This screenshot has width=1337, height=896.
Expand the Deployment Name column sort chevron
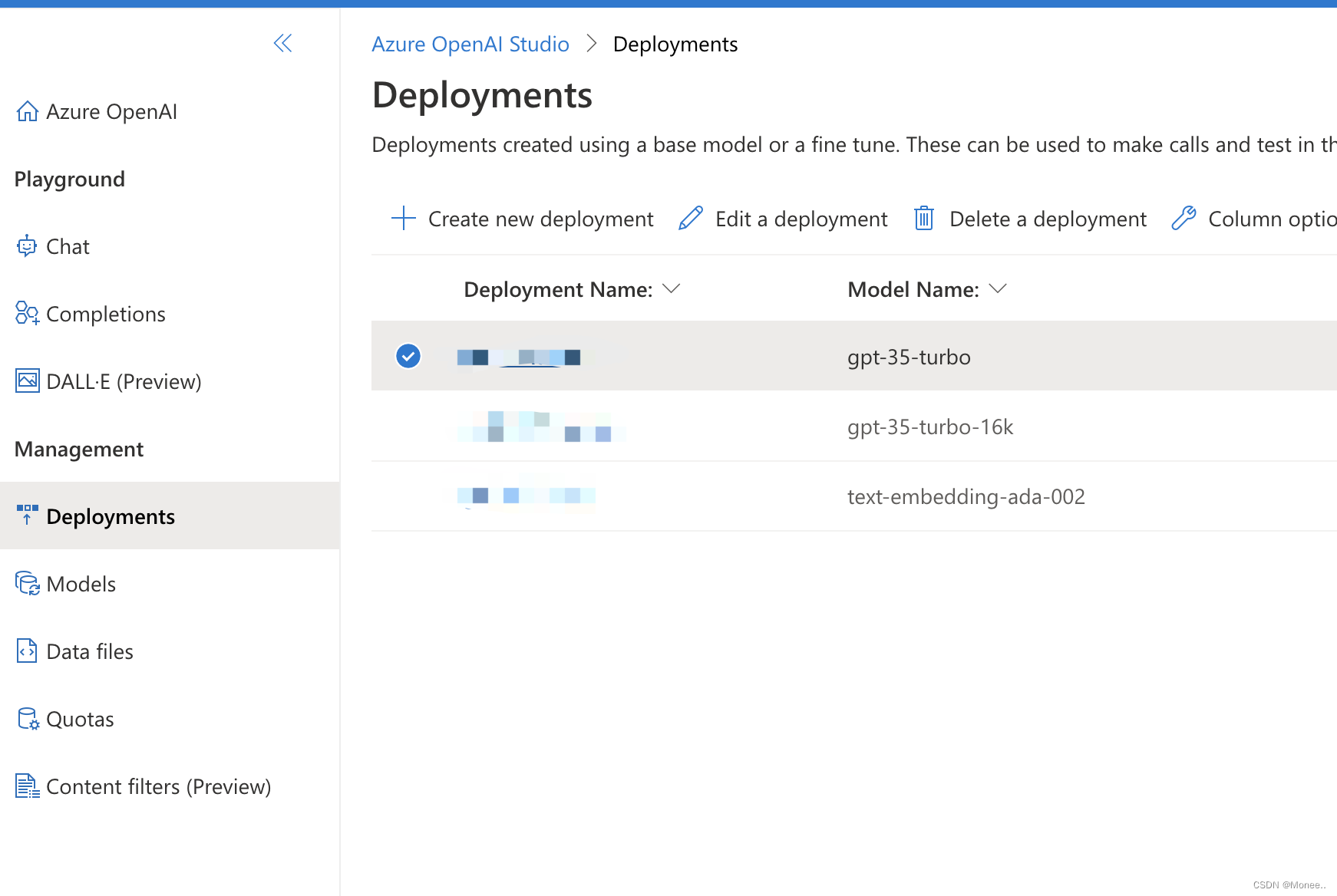click(672, 289)
